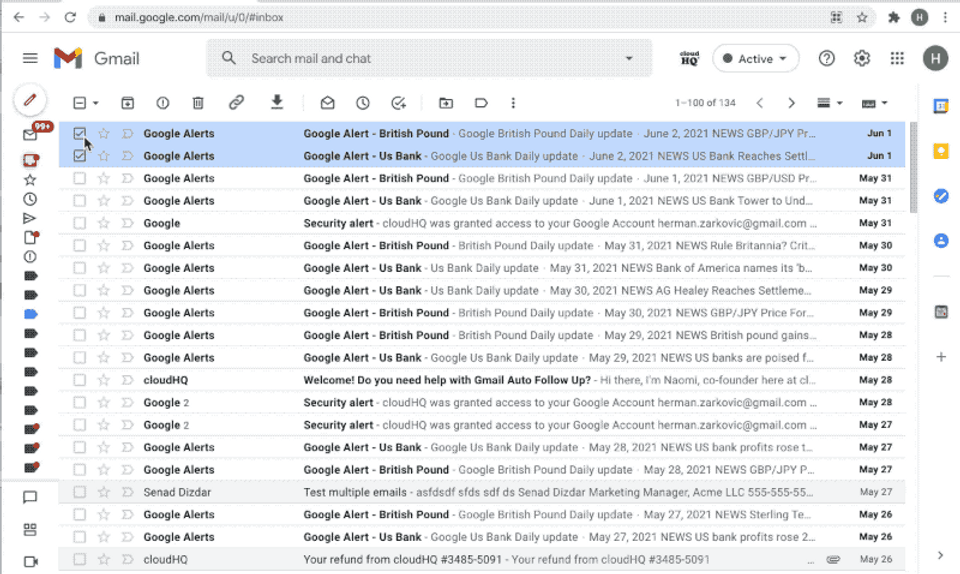Viewport: 960px width, 574px height.
Task: Go to the newer messages page
Action: [760, 103]
